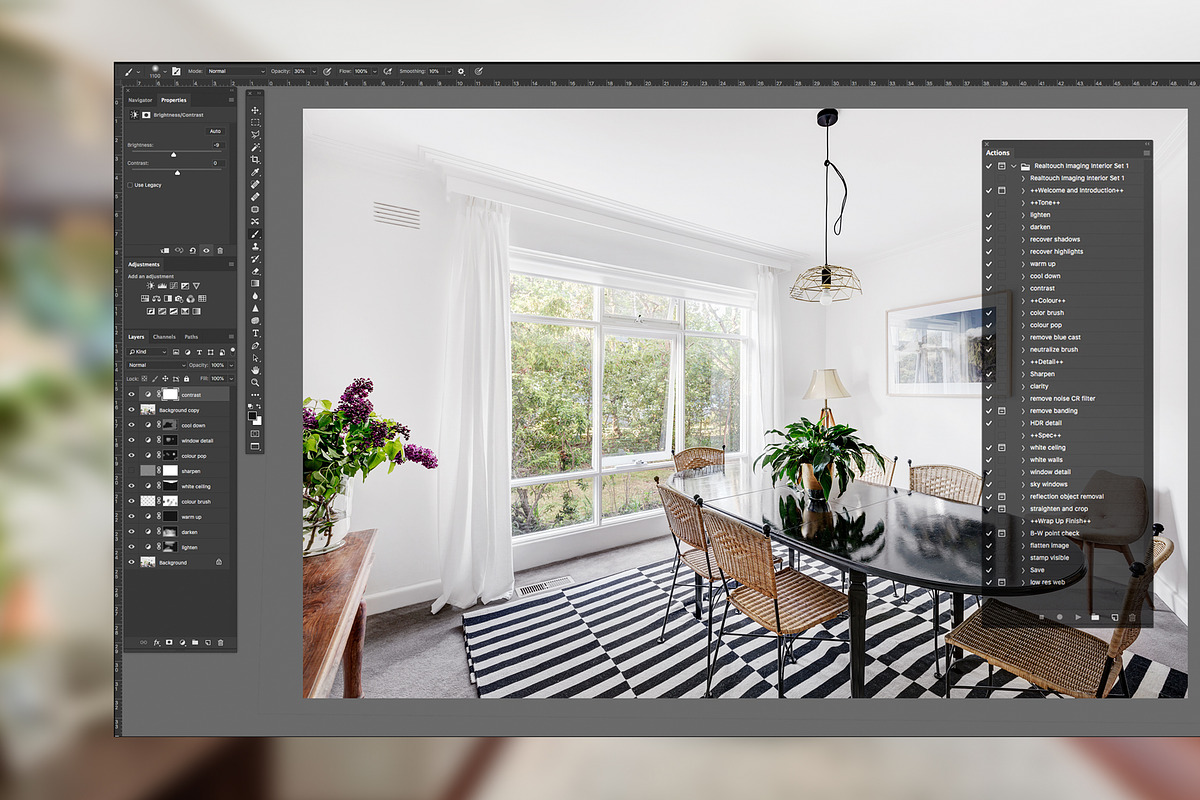Expand the HDR detail action
Image resolution: width=1200 pixels, height=800 pixels.
1023,423
